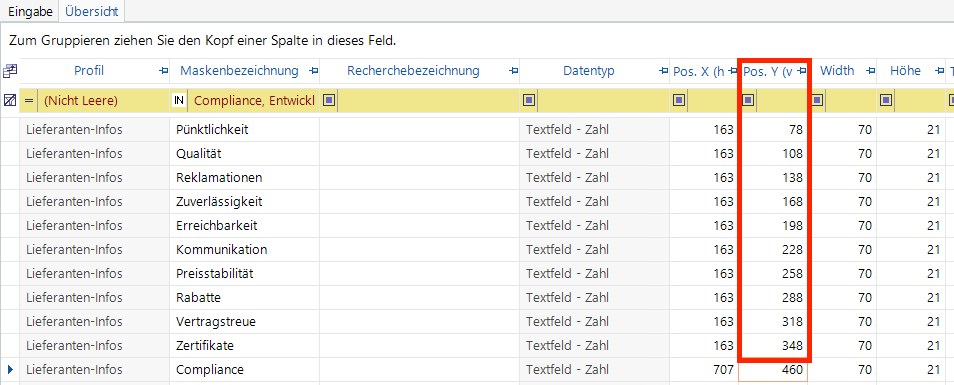Toggle the equals operator on Profil filter
The height and width of the screenshot is (385, 954).
pos(29,100)
